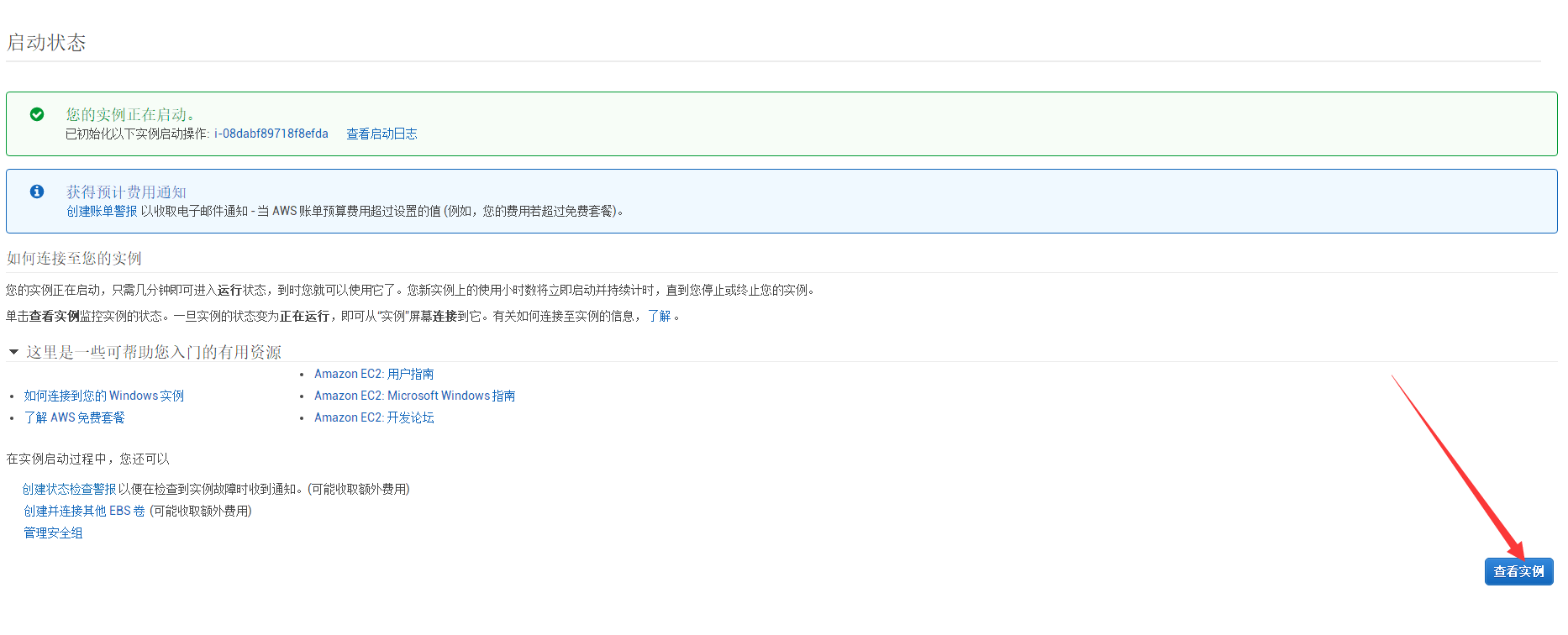Viewport: 1568px width, 635px height.
Task: Click the 创建账单警报 link
Action: pyautogui.click(x=102, y=211)
